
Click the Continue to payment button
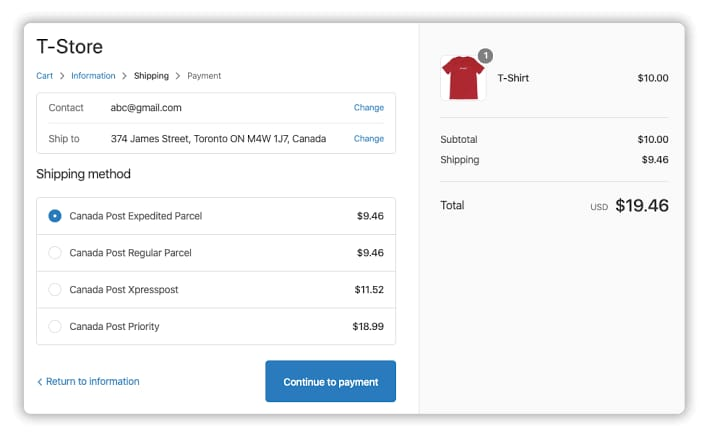[330, 382]
